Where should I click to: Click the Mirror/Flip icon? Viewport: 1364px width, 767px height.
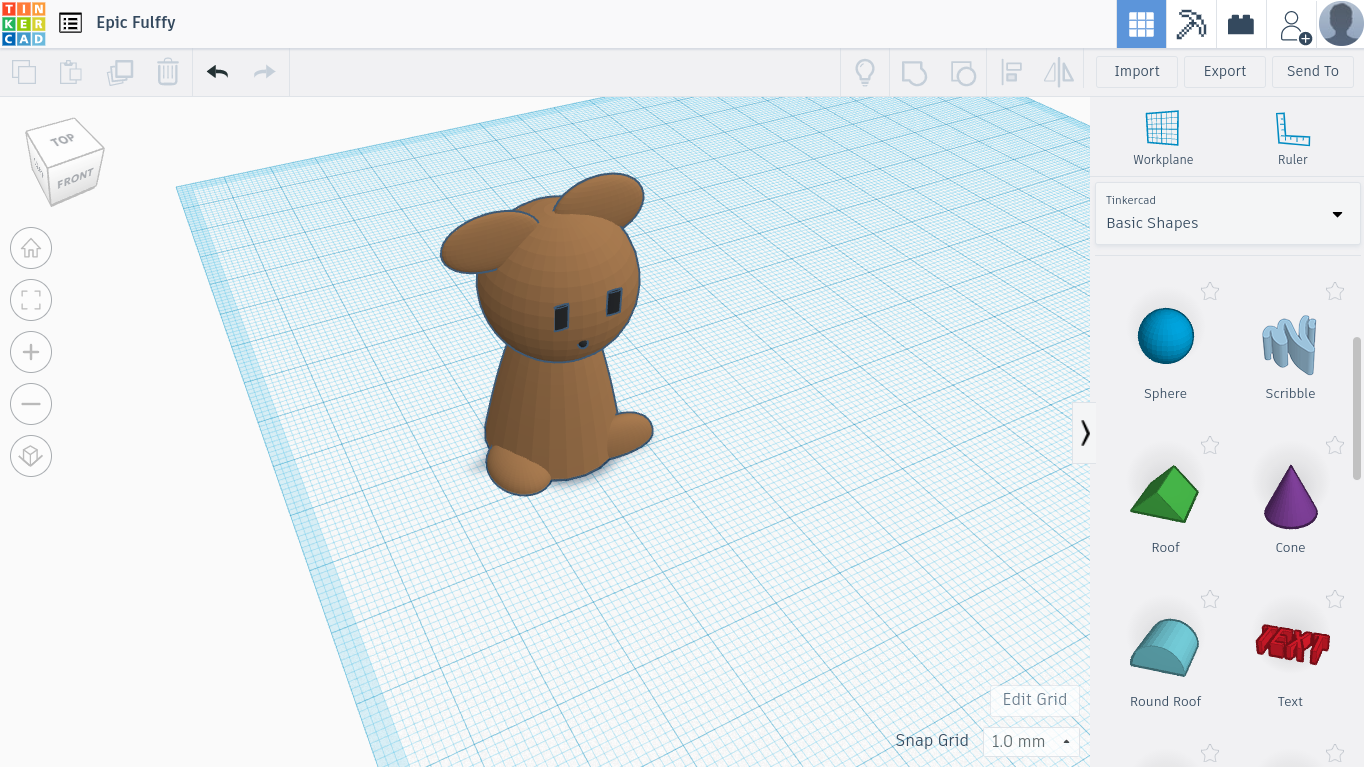click(1058, 72)
